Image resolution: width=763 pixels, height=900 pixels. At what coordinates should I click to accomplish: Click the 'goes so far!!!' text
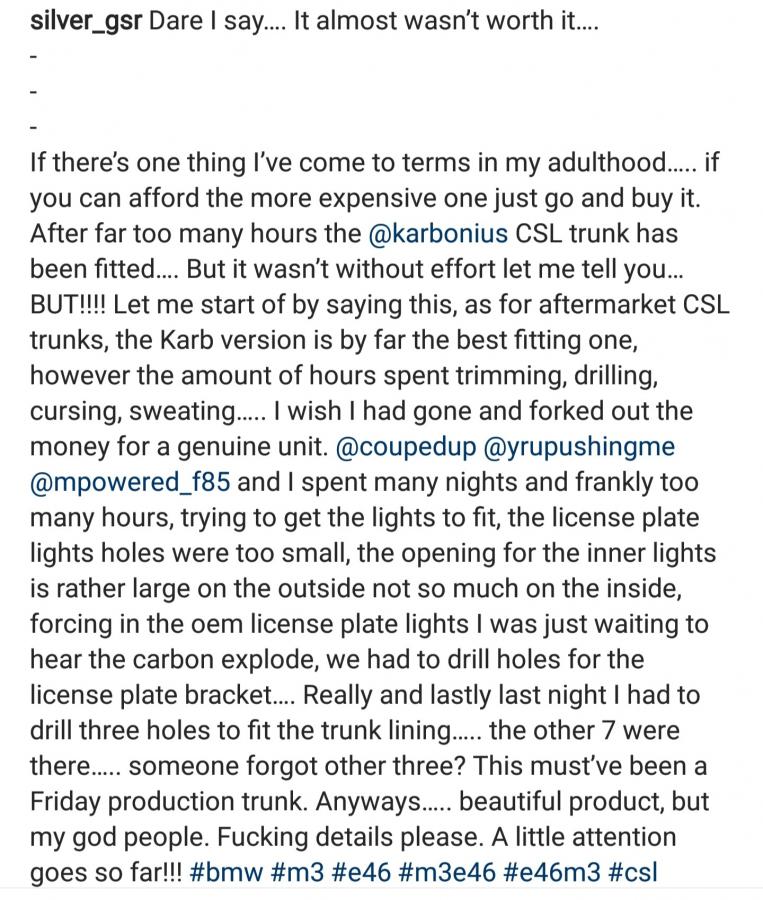tap(106, 872)
